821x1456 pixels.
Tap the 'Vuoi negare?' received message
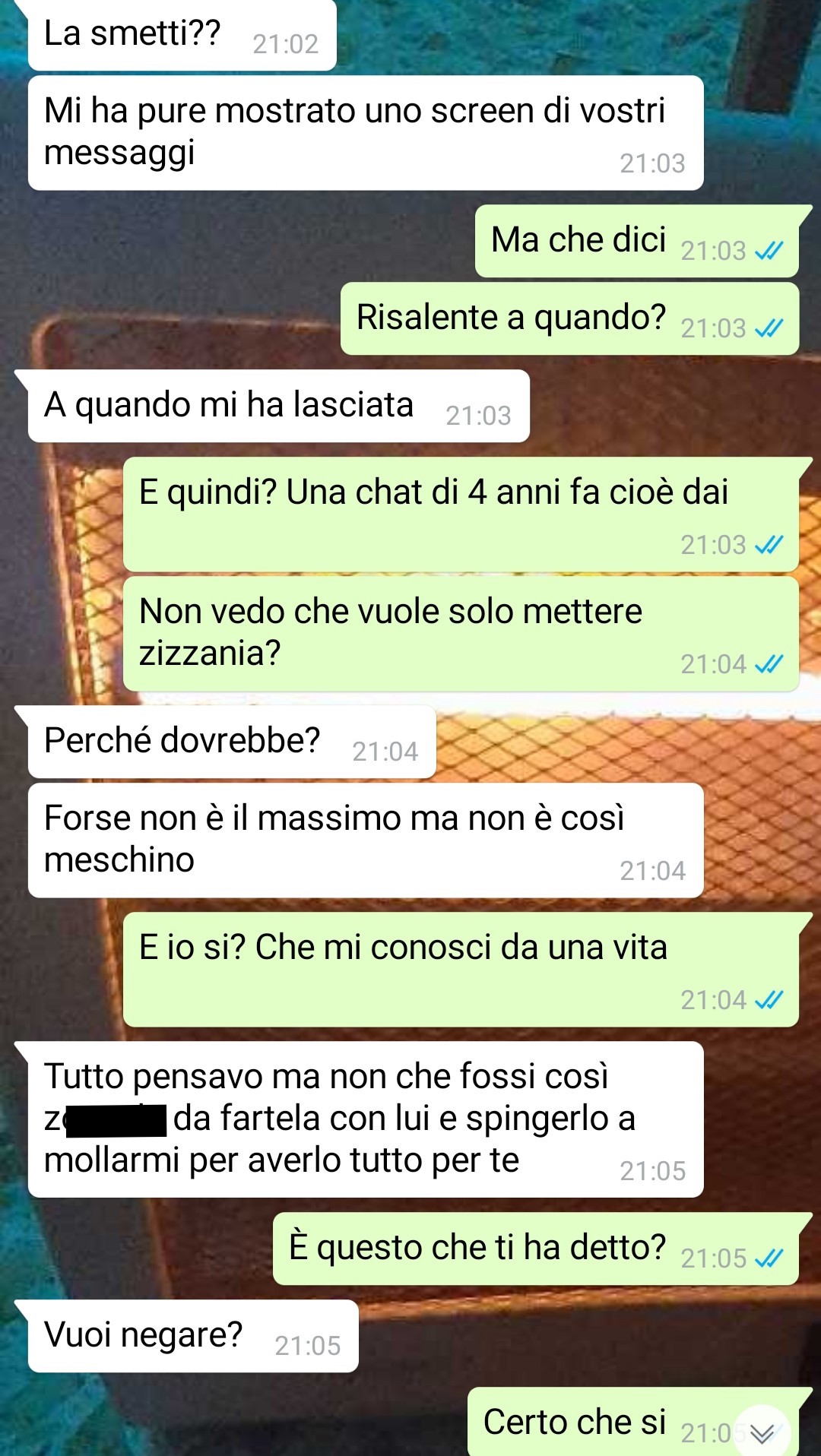tap(193, 1336)
